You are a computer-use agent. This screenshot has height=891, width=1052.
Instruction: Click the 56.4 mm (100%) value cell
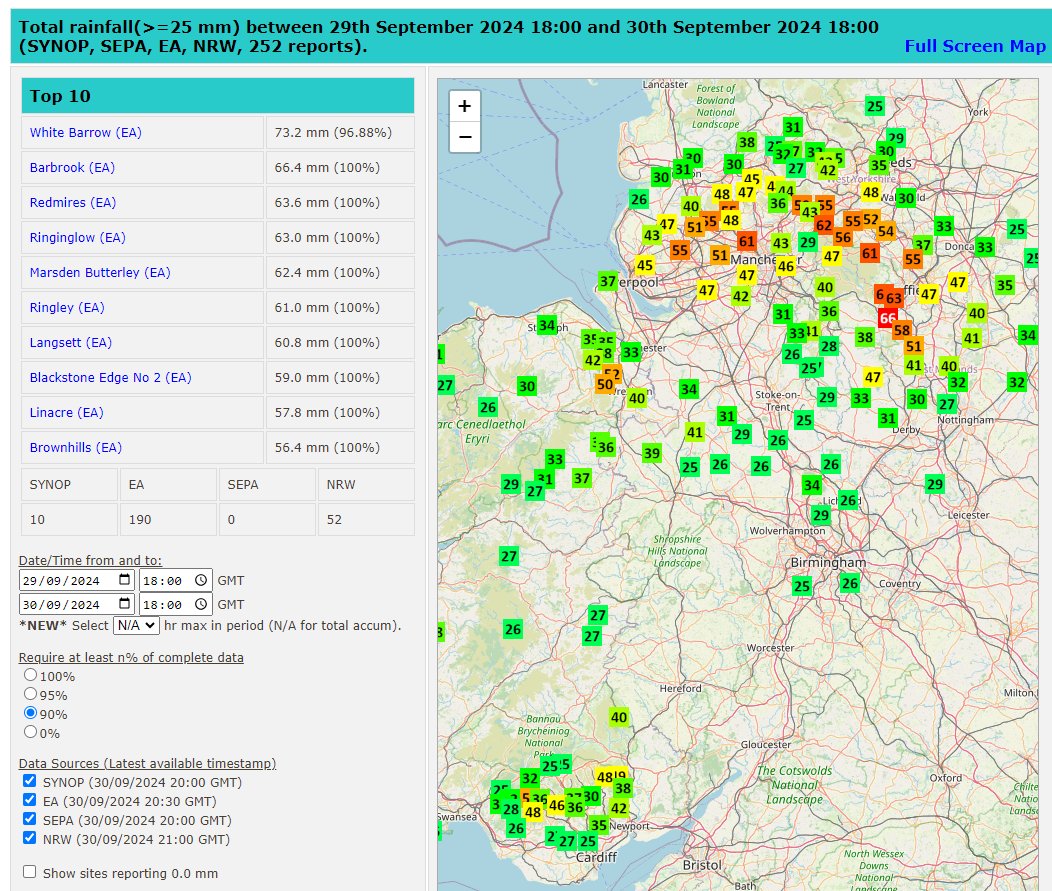[x=340, y=448]
